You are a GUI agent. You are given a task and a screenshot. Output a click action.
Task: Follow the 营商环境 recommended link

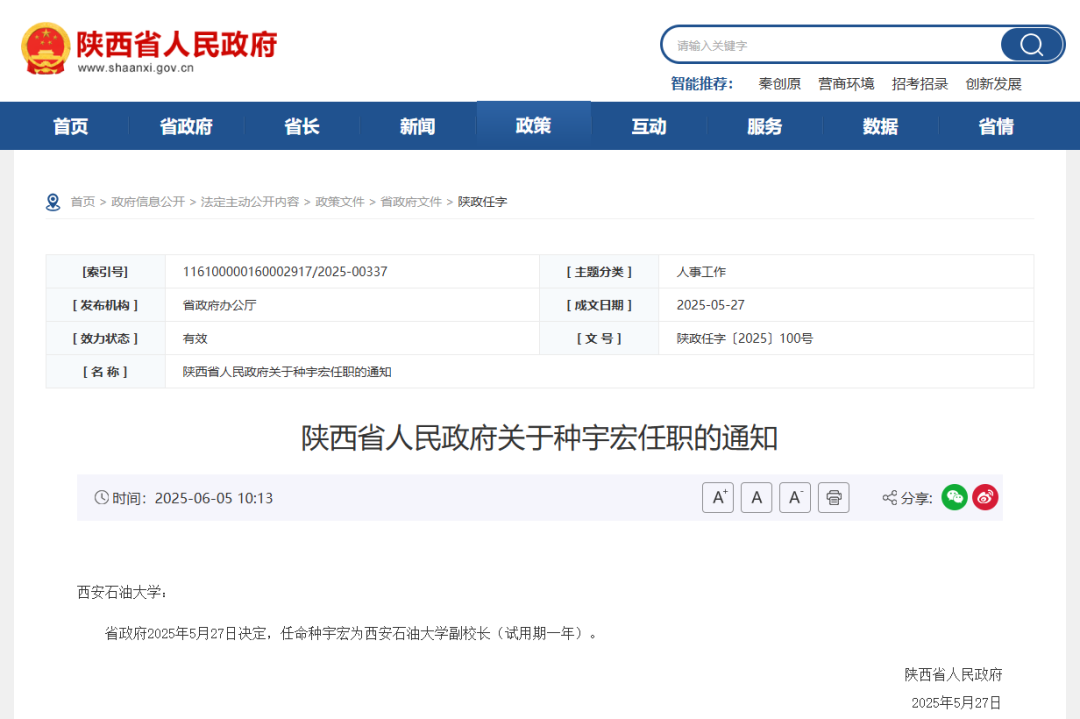[846, 84]
